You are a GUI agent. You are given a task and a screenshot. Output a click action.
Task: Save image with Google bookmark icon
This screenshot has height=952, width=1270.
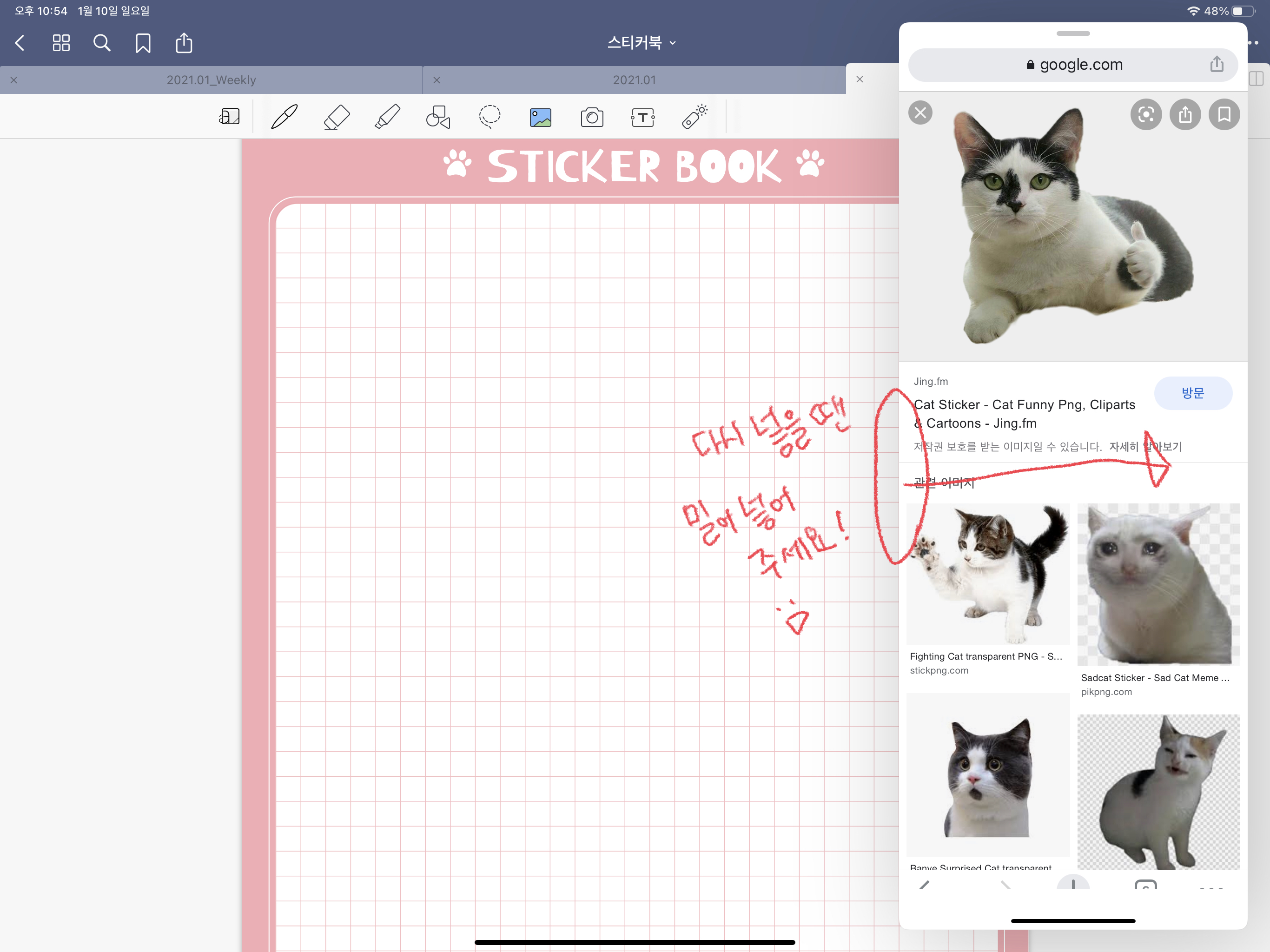point(1224,115)
